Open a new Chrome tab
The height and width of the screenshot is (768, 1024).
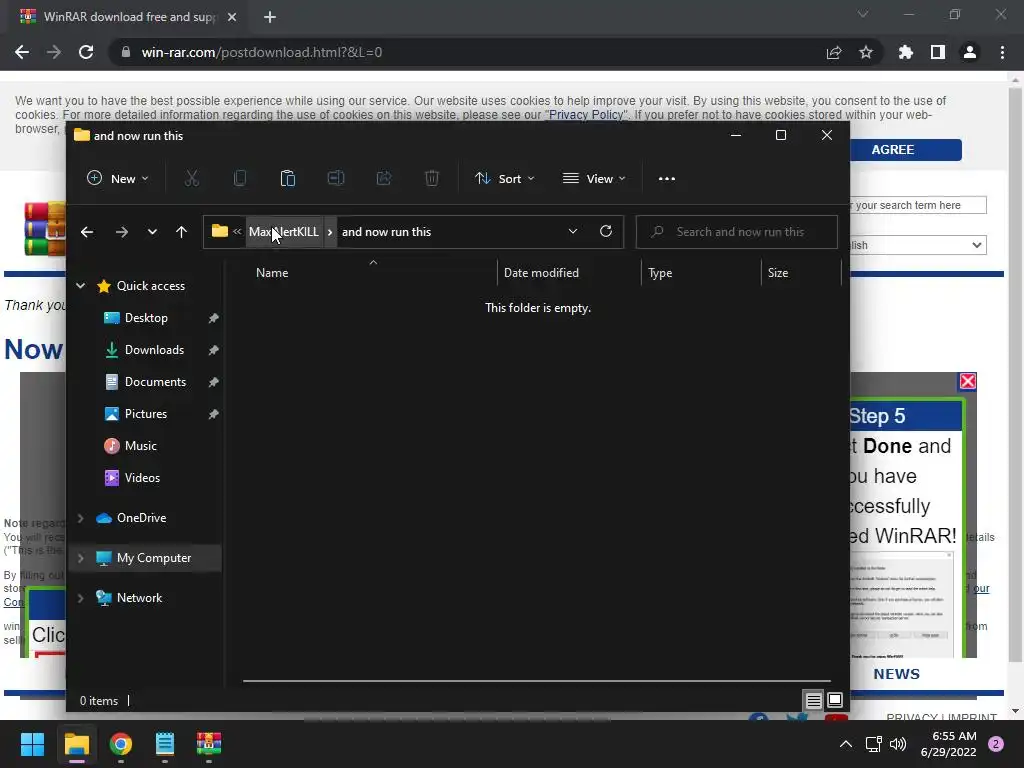[x=270, y=17]
